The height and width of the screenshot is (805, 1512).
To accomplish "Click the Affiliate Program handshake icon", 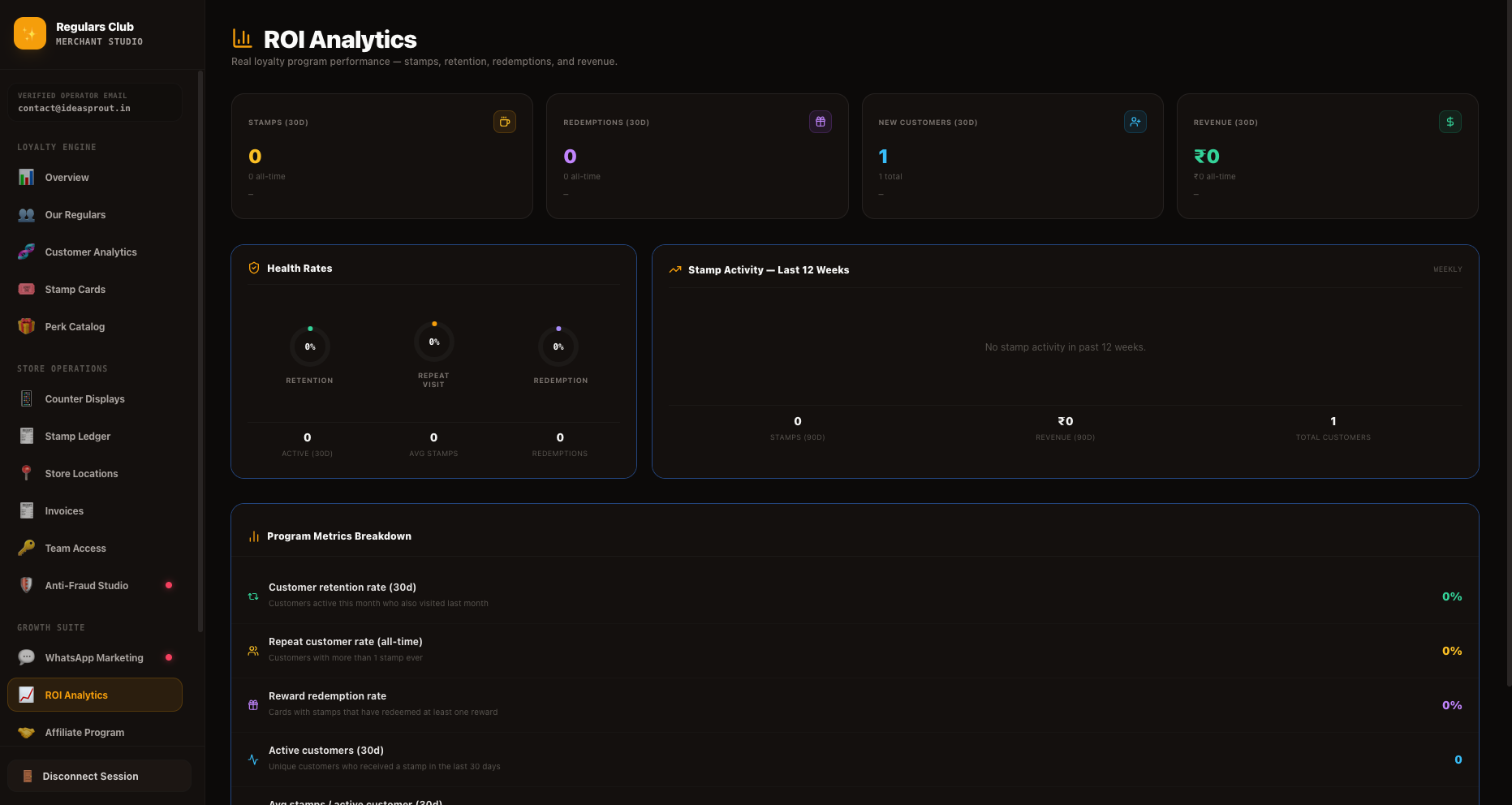I will pos(27,732).
